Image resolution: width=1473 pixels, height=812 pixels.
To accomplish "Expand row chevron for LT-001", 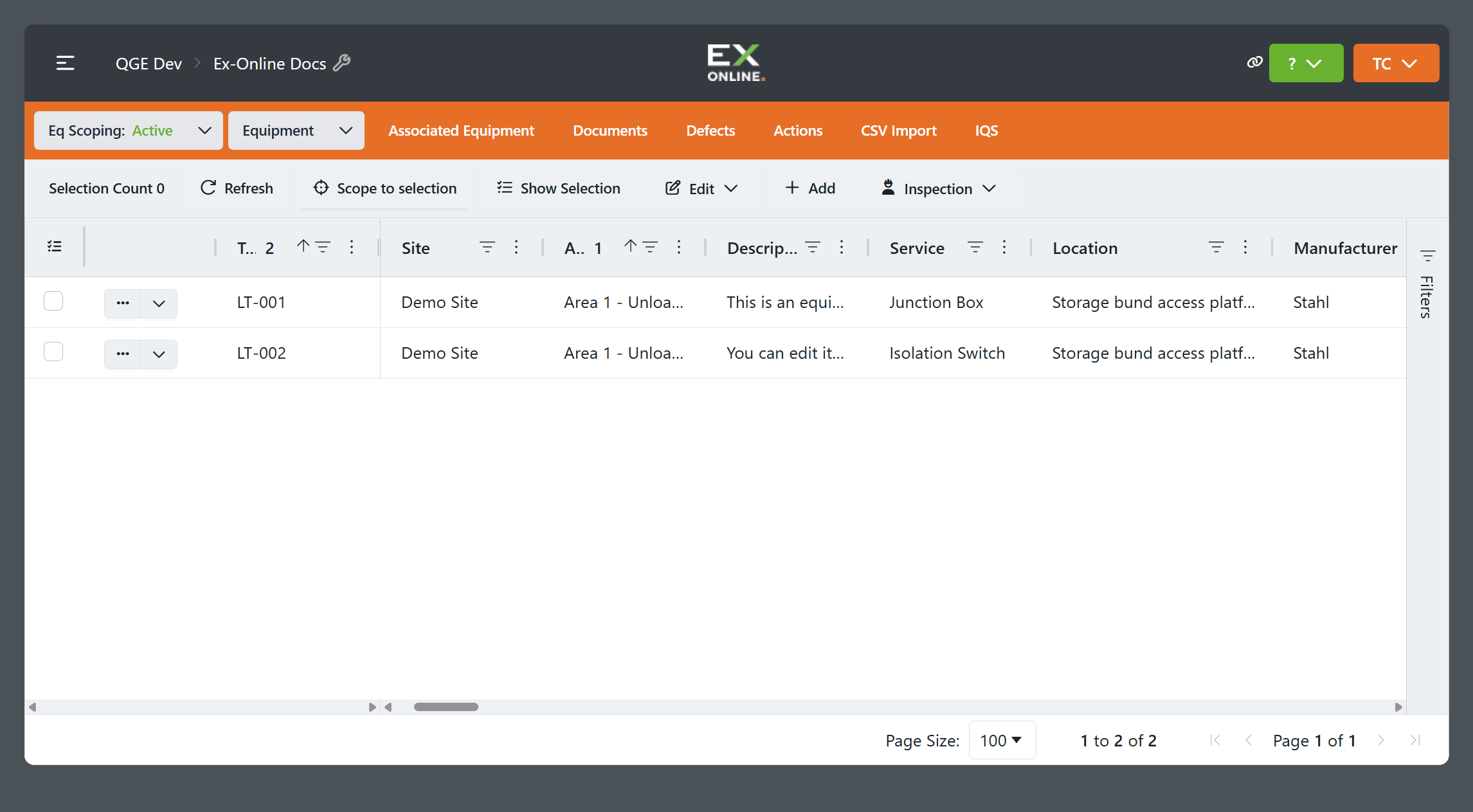I will [159, 303].
